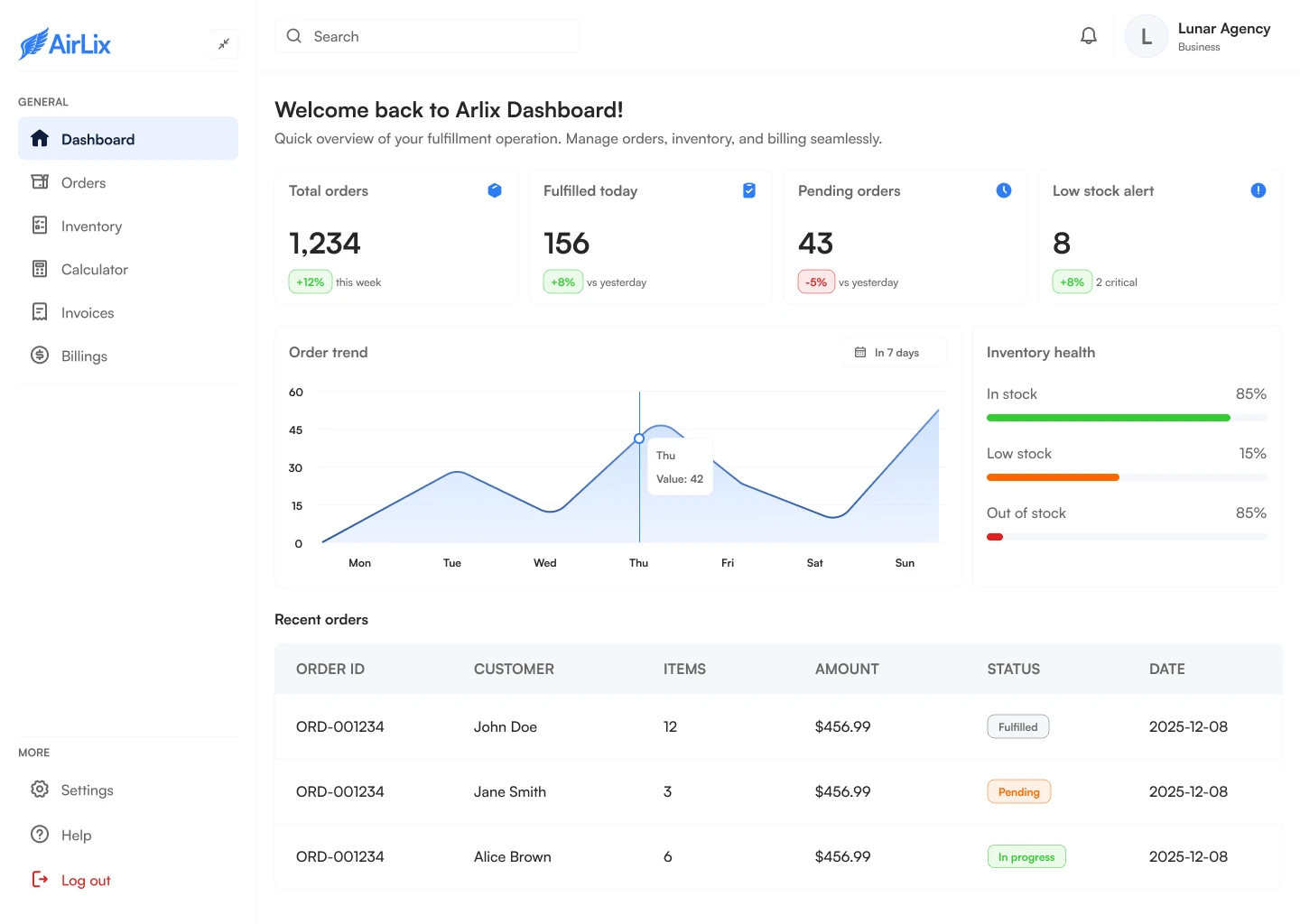Image resolution: width=1300 pixels, height=924 pixels.
Task: Click the Lunar Agency profile avatar
Action: 1145,36
